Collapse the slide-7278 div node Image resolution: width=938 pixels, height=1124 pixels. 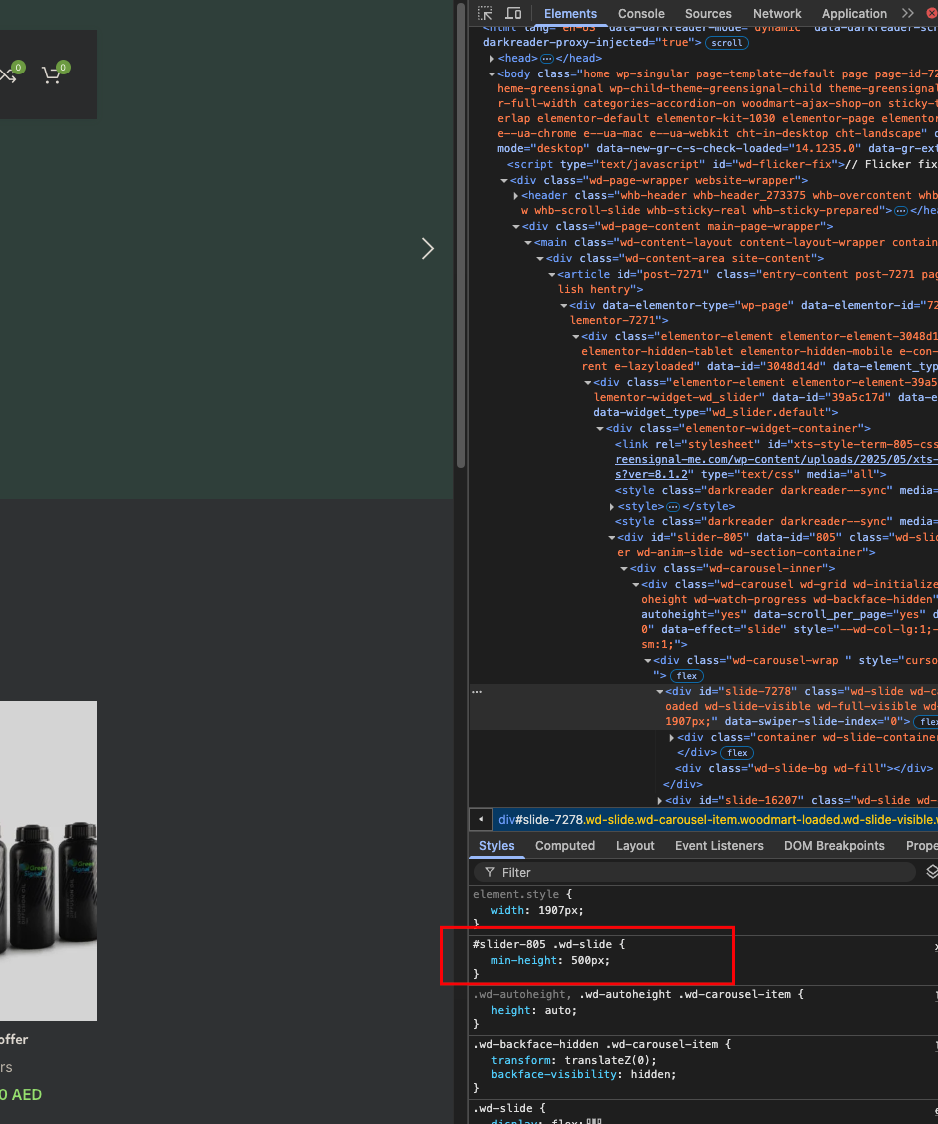659,692
